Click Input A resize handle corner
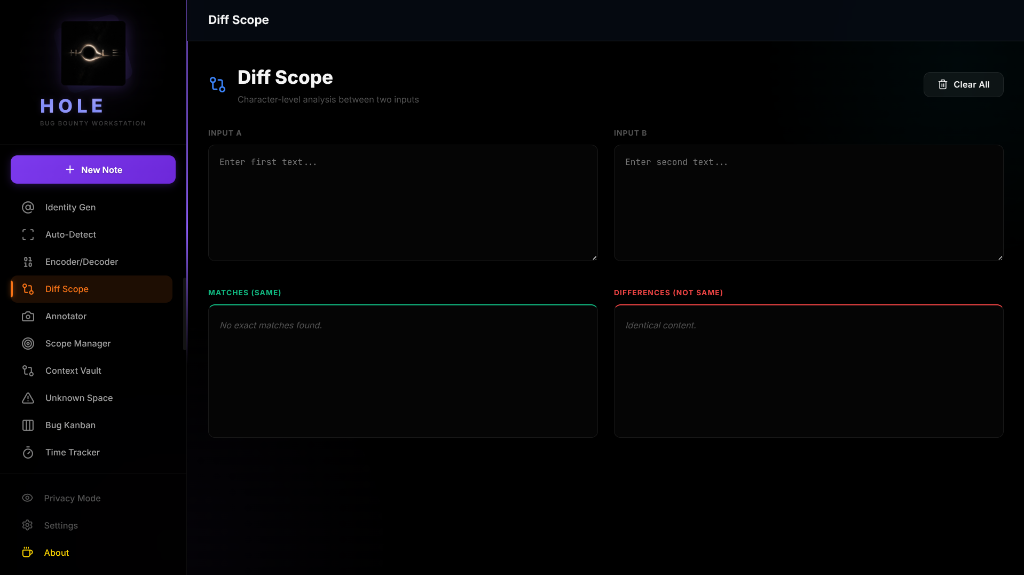1024x575 pixels. click(594, 257)
